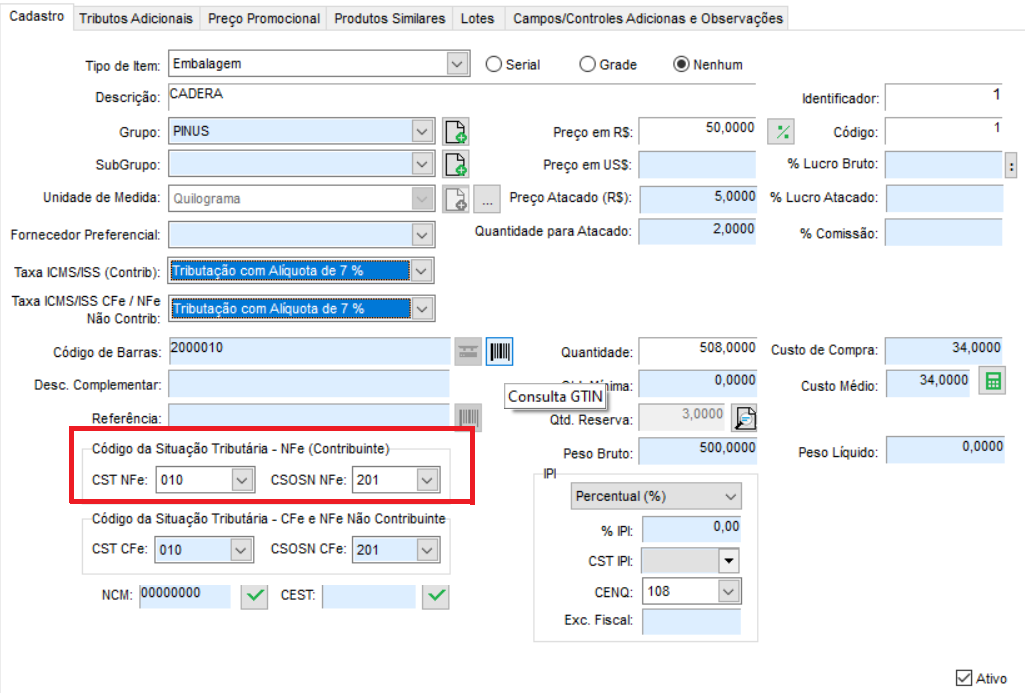Viewport: 1025px width, 693px height.
Task: Click the Preço em US$ field
Action: (x=697, y=165)
